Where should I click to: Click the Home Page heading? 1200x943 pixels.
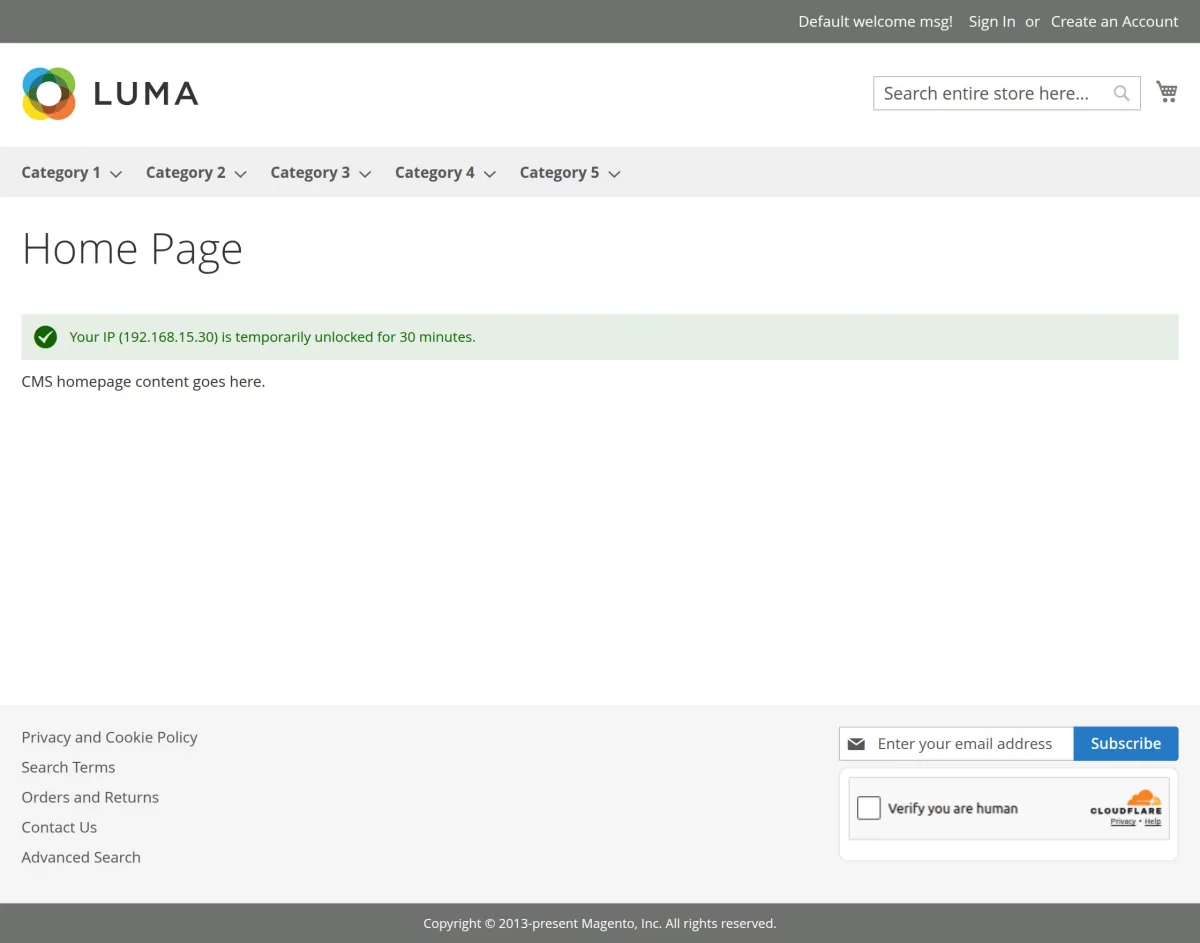click(x=132, y=249)
